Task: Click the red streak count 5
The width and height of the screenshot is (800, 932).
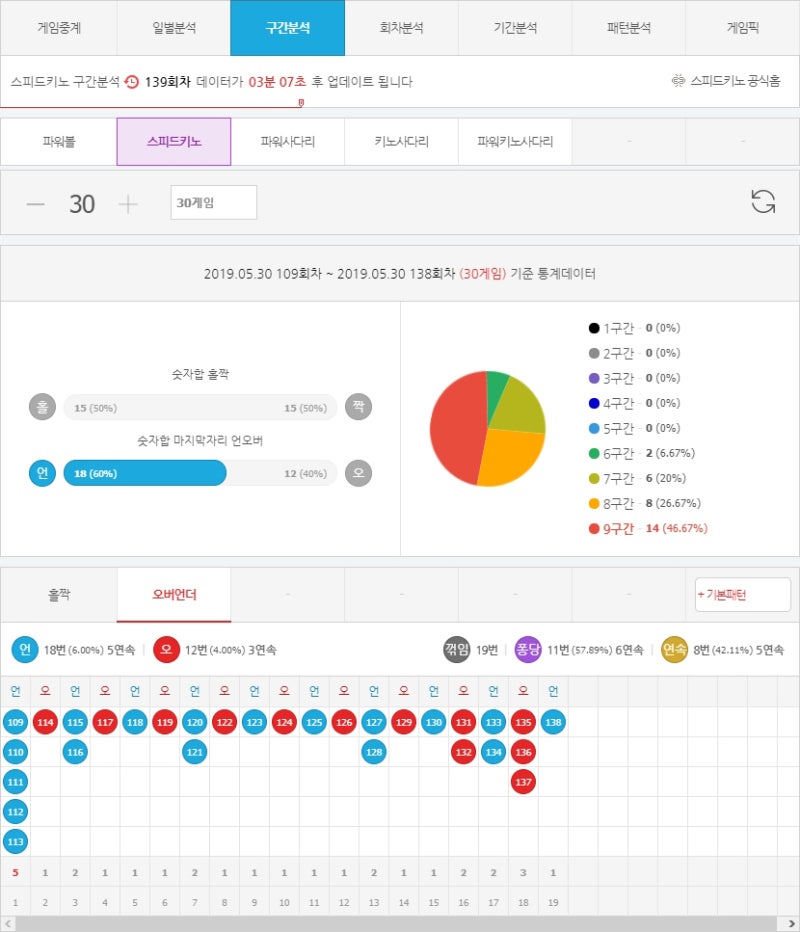Action: 15,873
